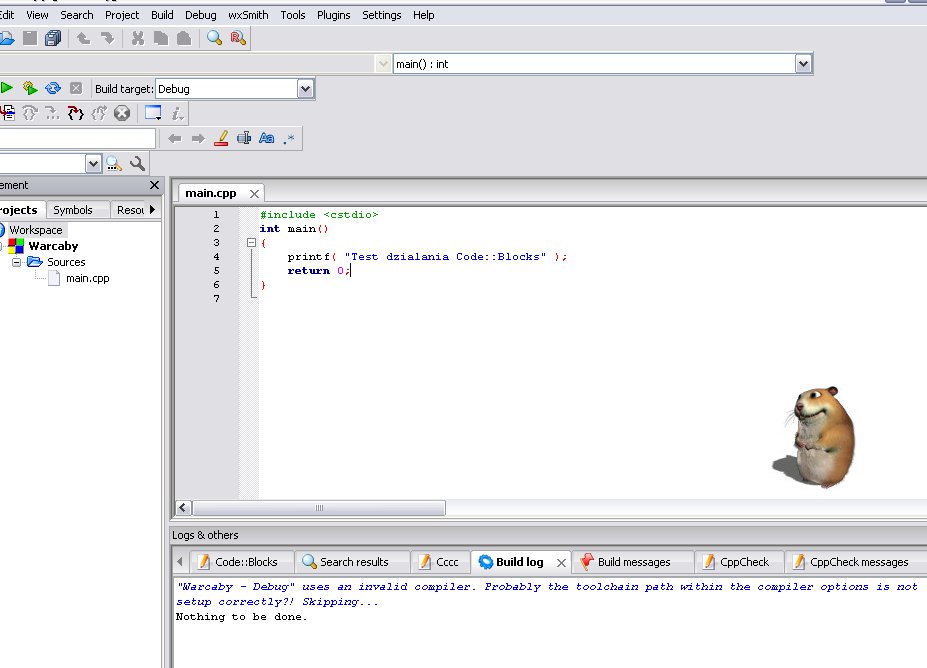Switch to the Code::Blocks log tab
This screenshot has height=668, width=927.
pos(243,562)
